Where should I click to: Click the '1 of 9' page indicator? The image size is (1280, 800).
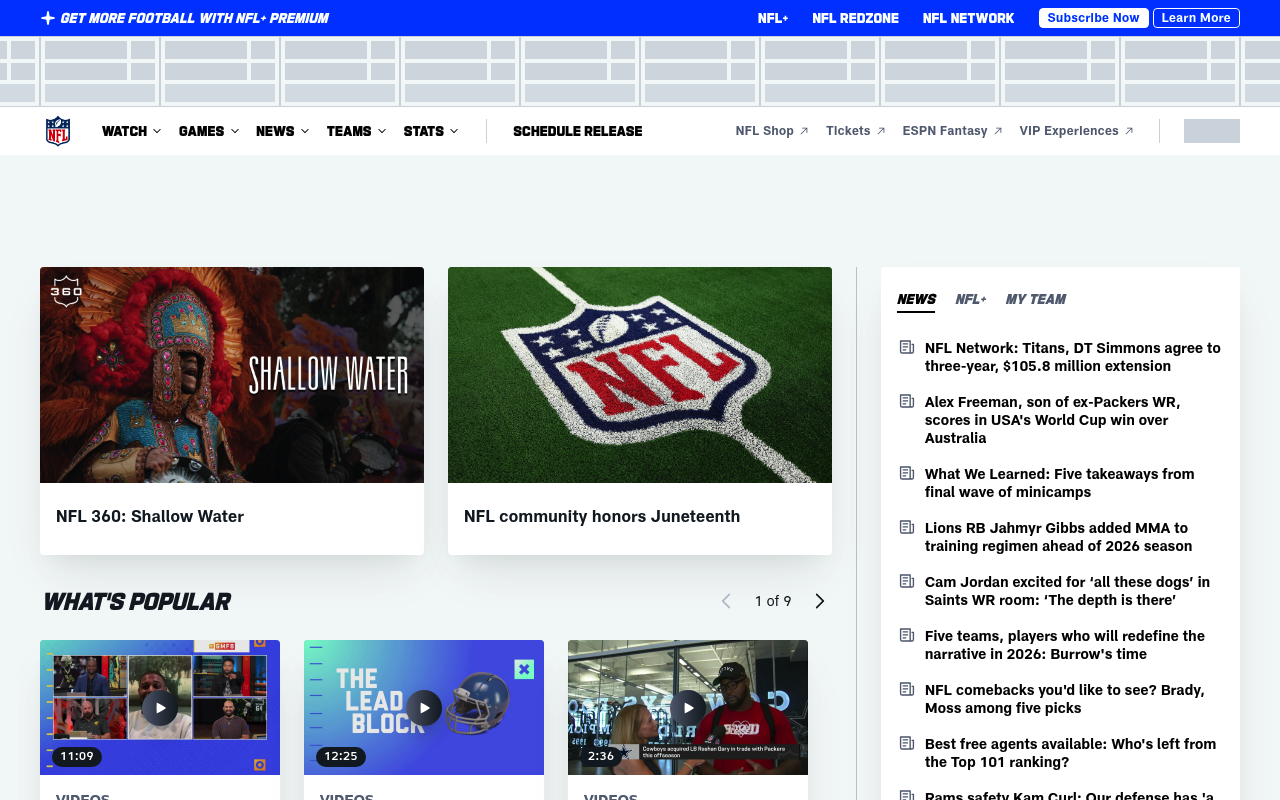773,601
